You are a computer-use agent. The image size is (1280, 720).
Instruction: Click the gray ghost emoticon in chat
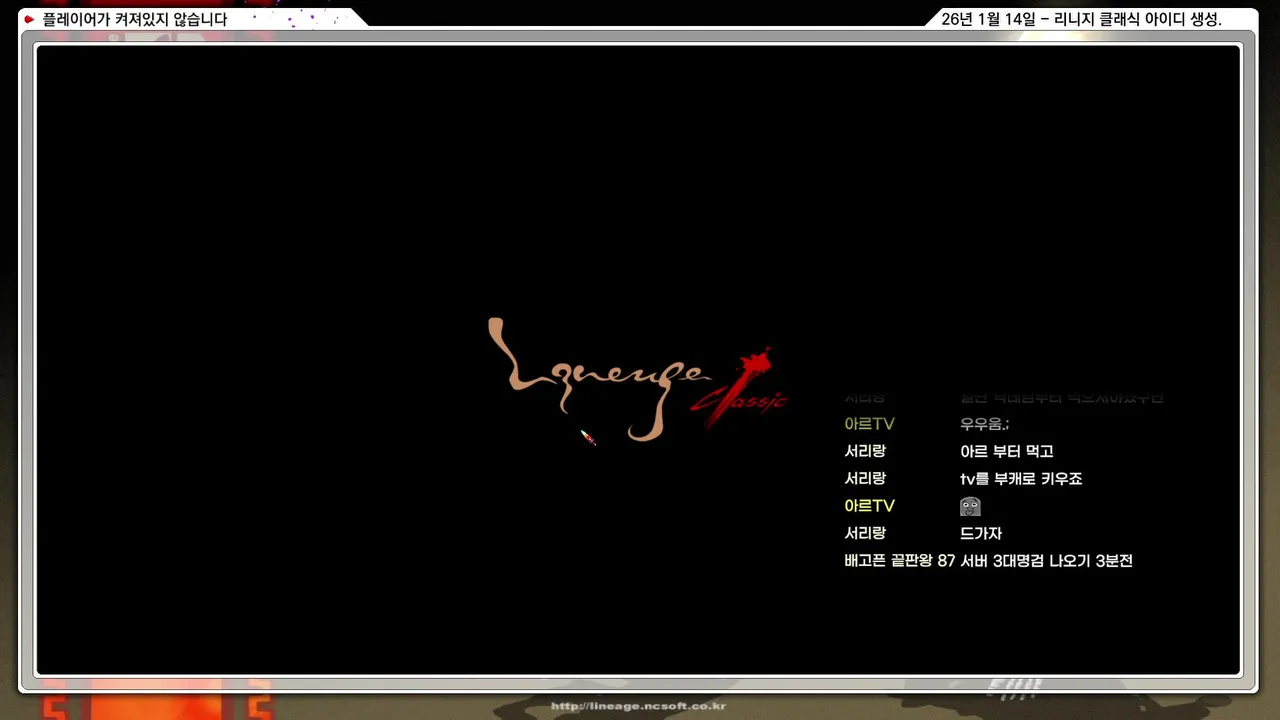click(970, 506)
